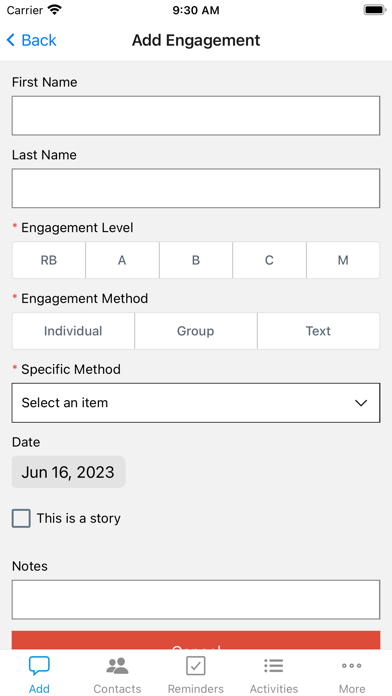This screenshot has width=392, height=696.
Task: Open the Jun 16, 2023 date picker
Action: click(x=68, y=472)
